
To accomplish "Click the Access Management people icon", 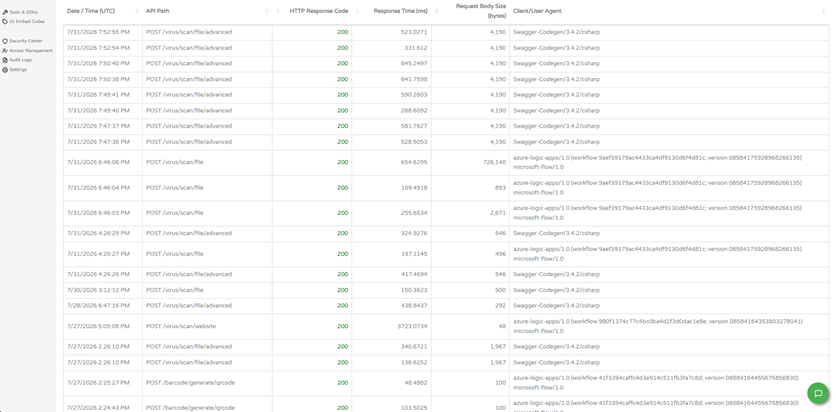I will click(x=5, y=51).
